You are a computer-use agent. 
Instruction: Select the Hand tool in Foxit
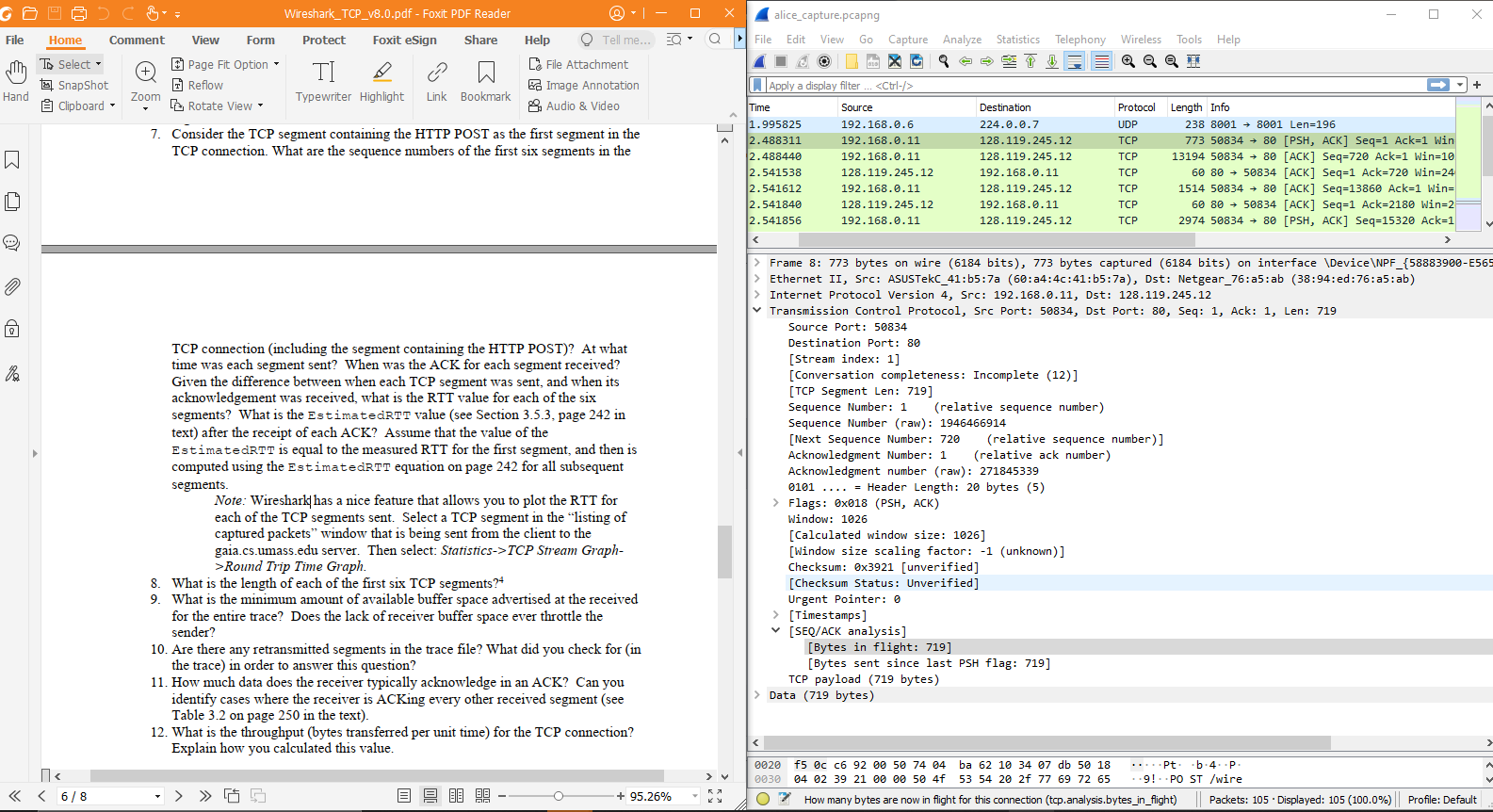tap(16, 81)
